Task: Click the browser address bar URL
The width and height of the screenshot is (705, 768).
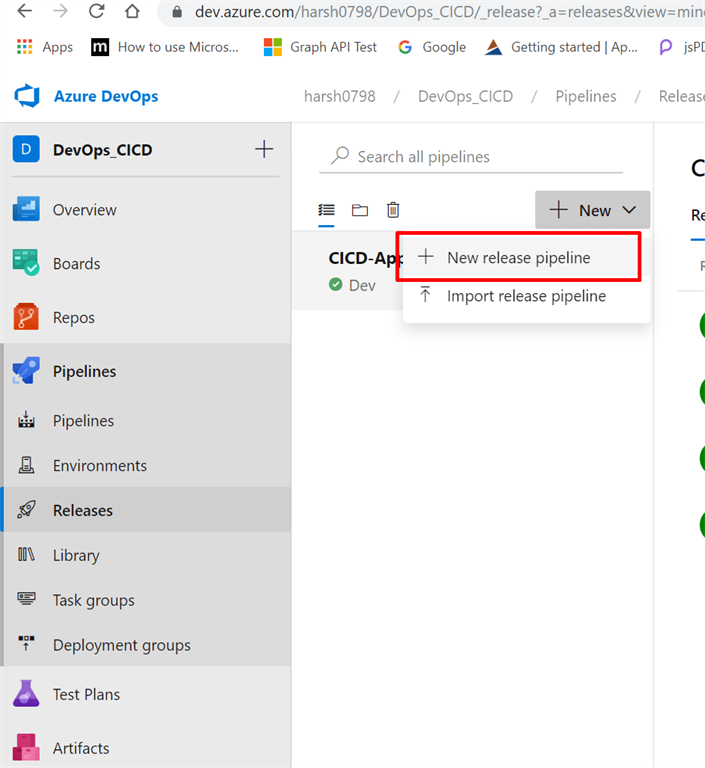Action: click(448, 12)
